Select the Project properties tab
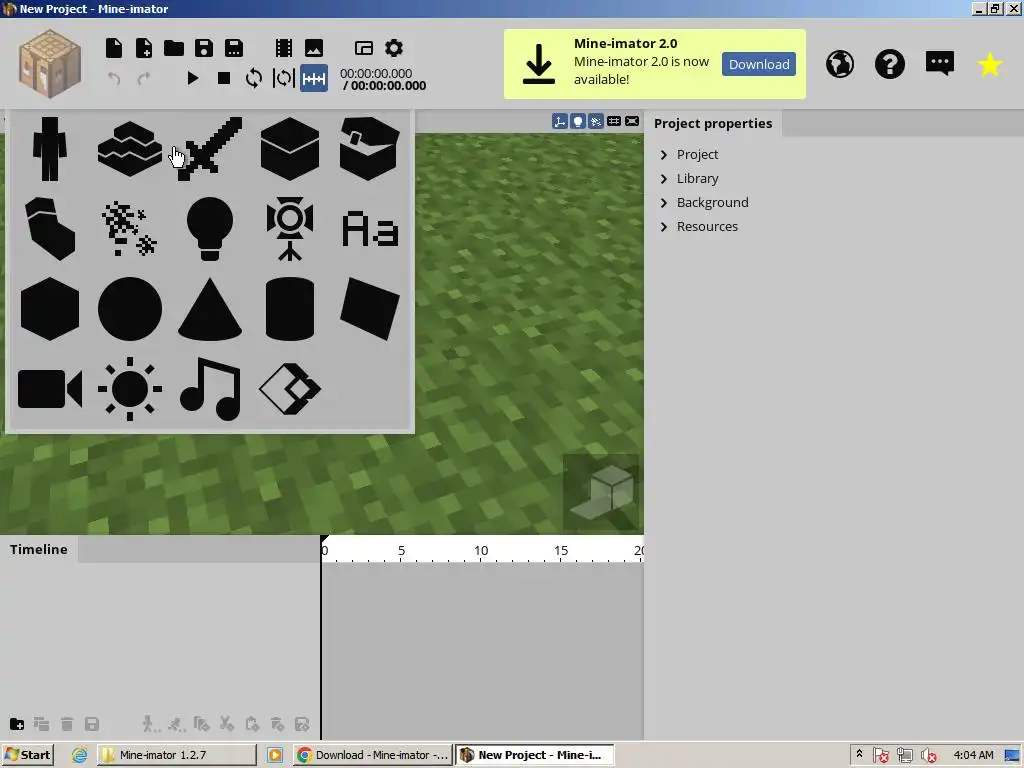The image size is (1024, 768). point(713,123)
